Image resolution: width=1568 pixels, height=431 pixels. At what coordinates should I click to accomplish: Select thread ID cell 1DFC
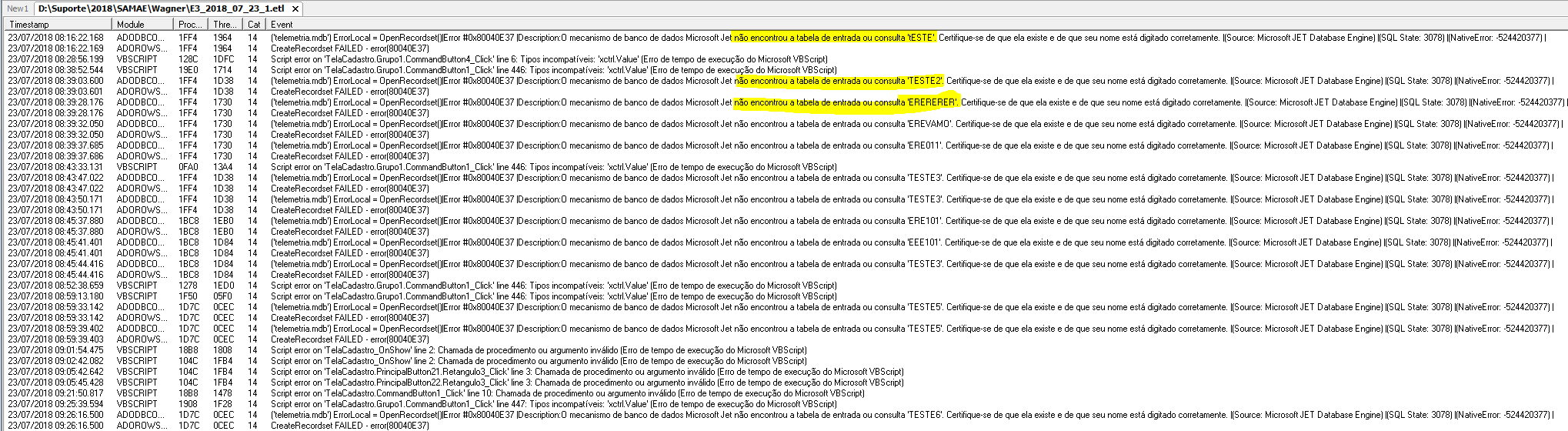pyautogui.click(x=224, y=59)
